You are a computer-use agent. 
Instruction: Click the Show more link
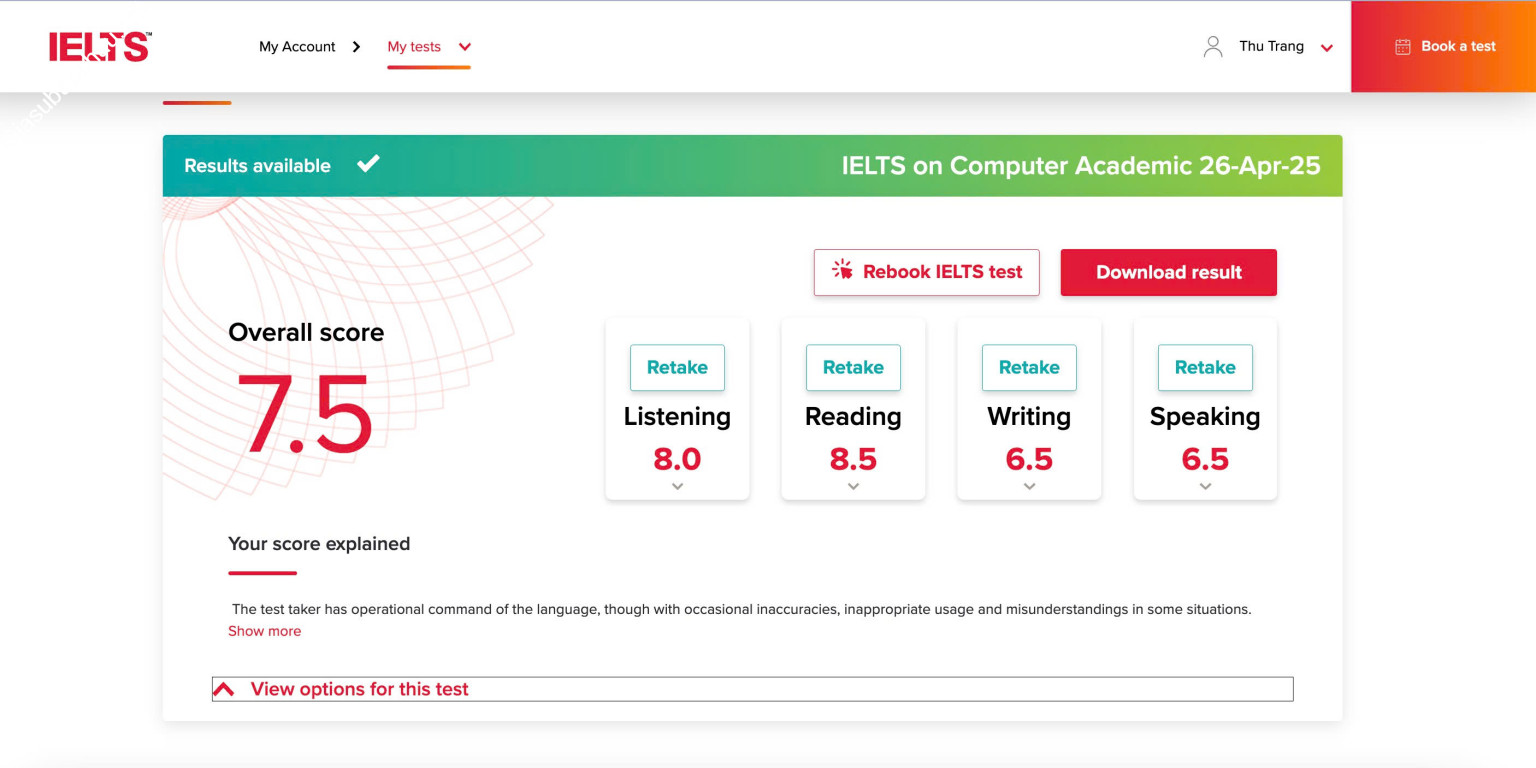(x=264, y=631)
